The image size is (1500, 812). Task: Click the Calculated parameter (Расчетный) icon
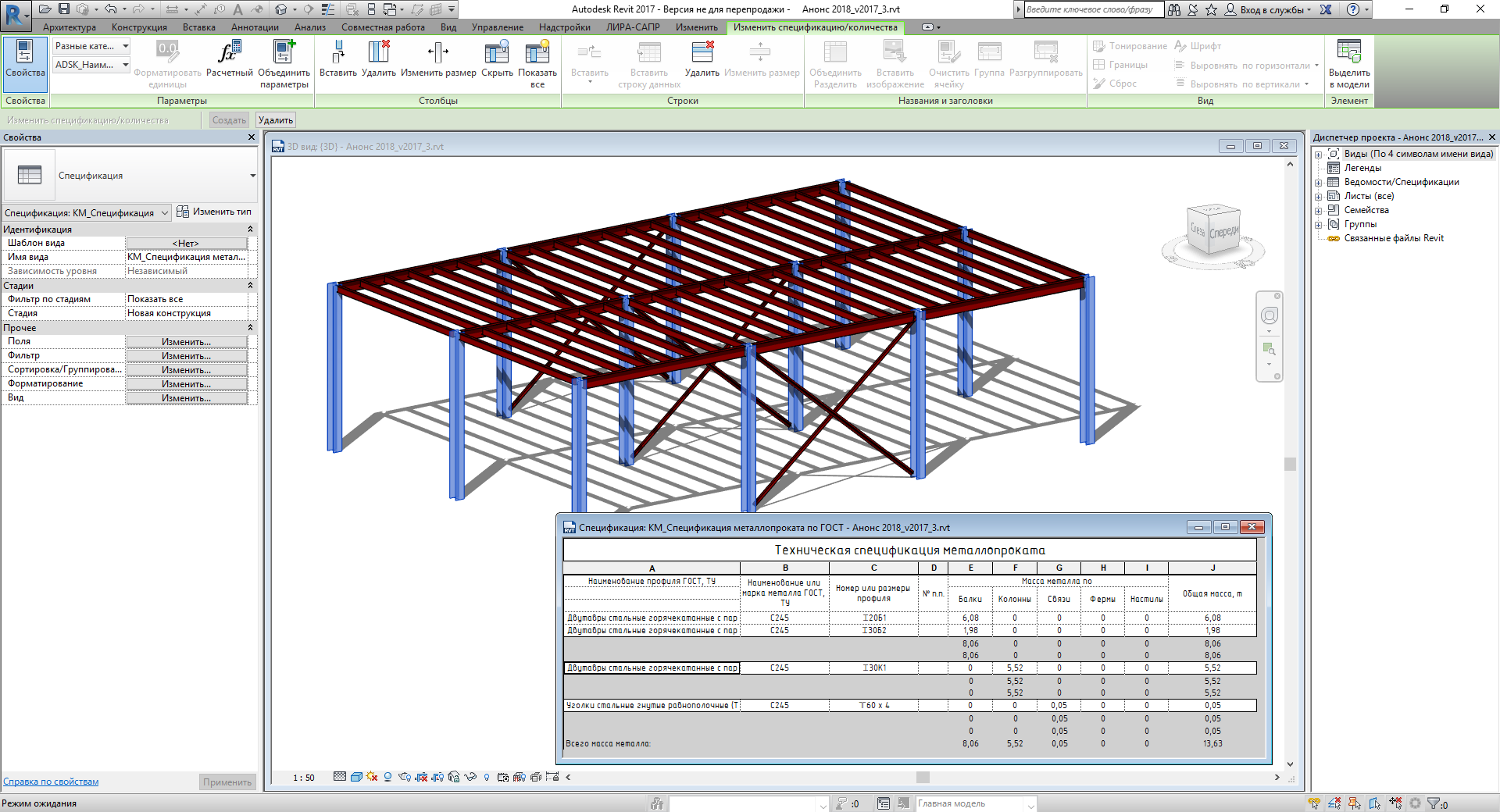pyautogui.click(x=229, y=54)
